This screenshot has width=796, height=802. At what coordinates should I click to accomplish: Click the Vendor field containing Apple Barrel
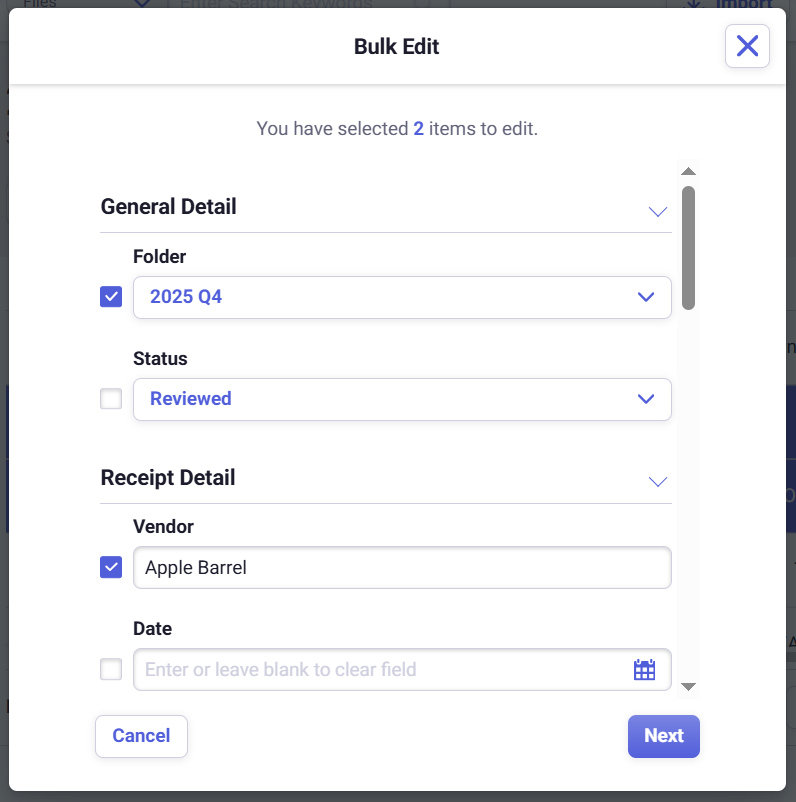pyautogui.click(x=402, y=568)
